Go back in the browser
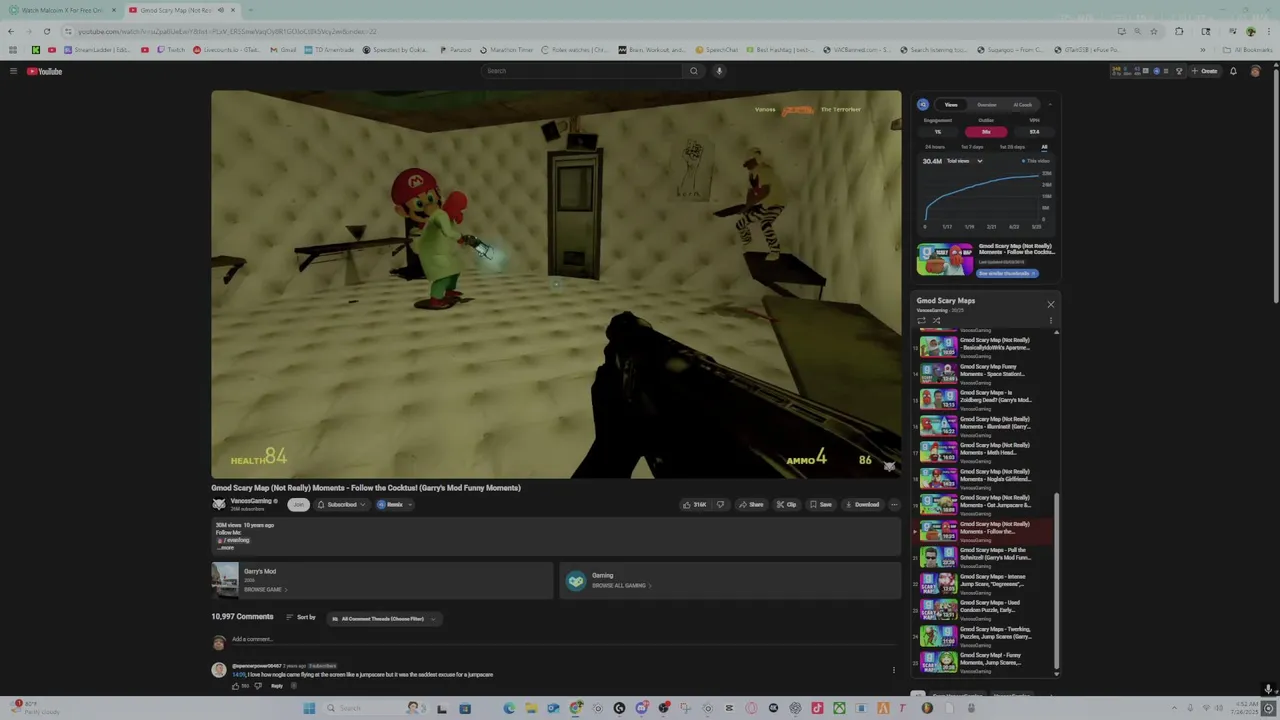The width and height of the screenshot is (1280, 720). 11,31
